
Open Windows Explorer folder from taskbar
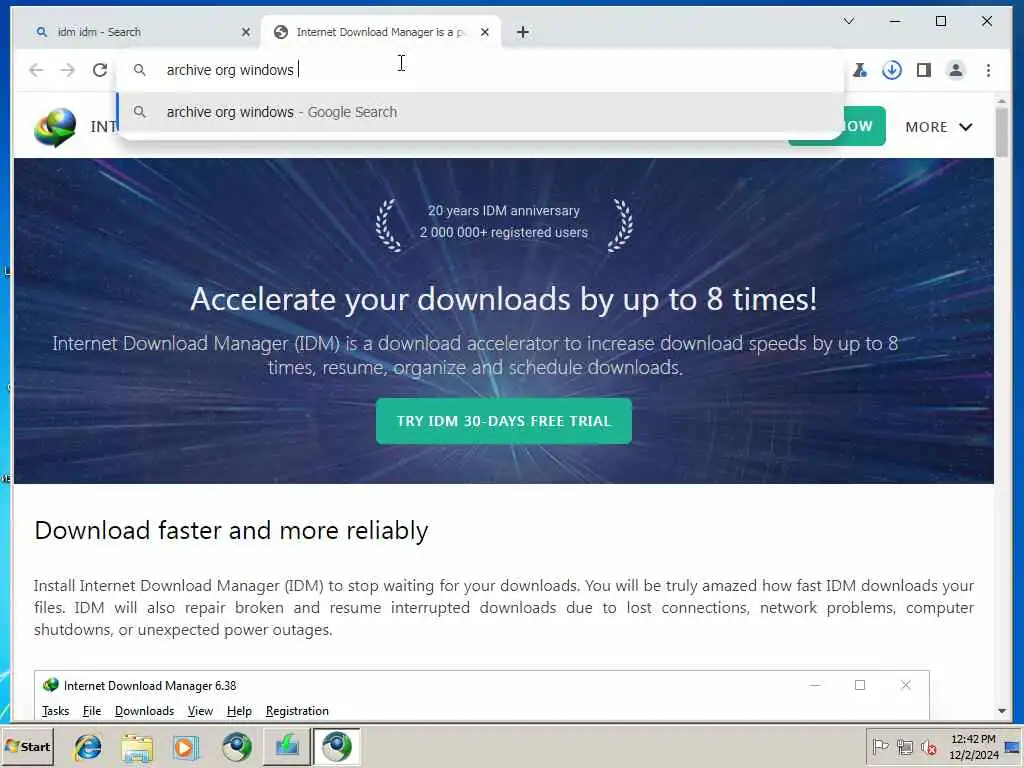(x=136, y=746)
